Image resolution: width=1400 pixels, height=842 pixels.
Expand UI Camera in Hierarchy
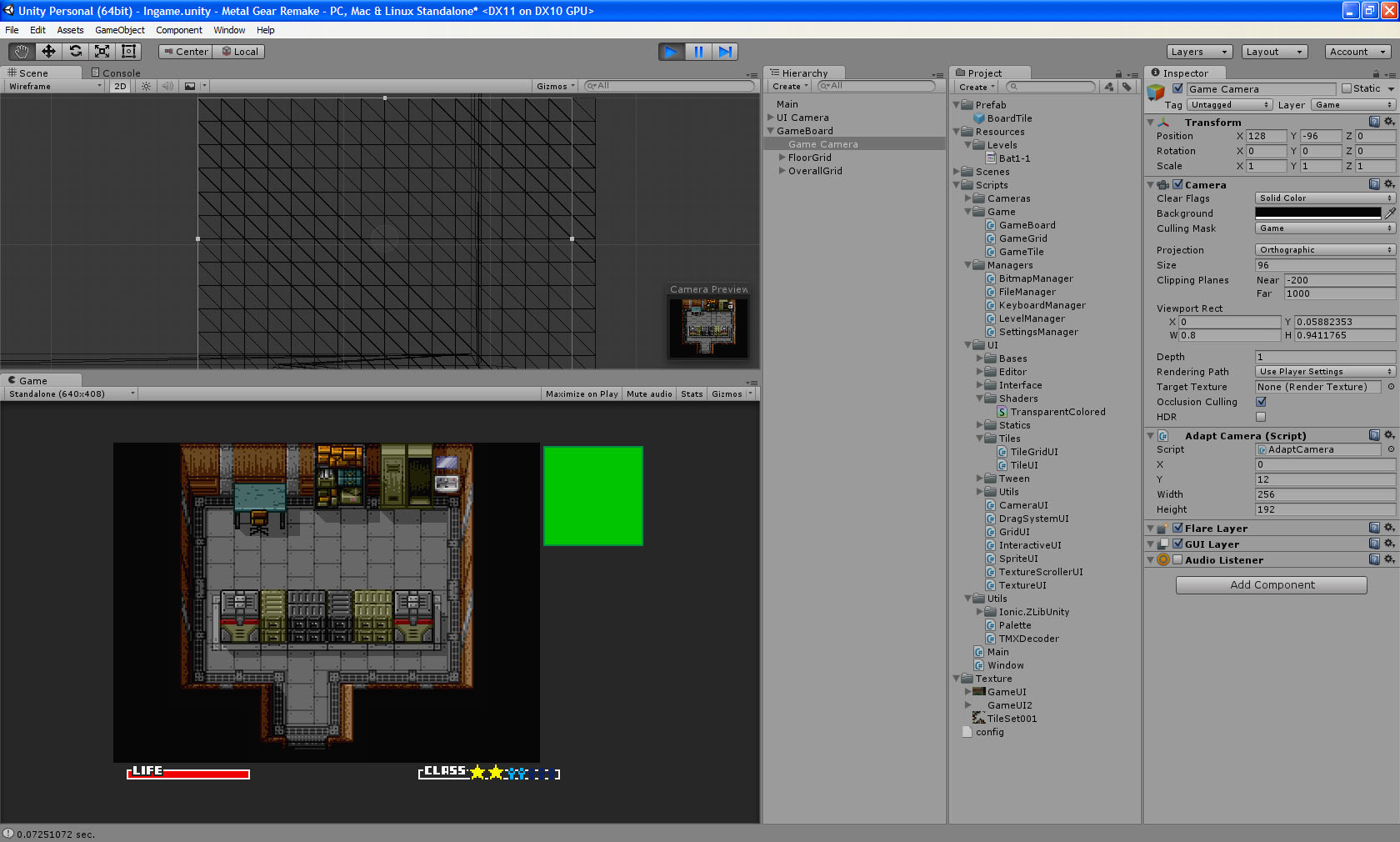[771, 118]
